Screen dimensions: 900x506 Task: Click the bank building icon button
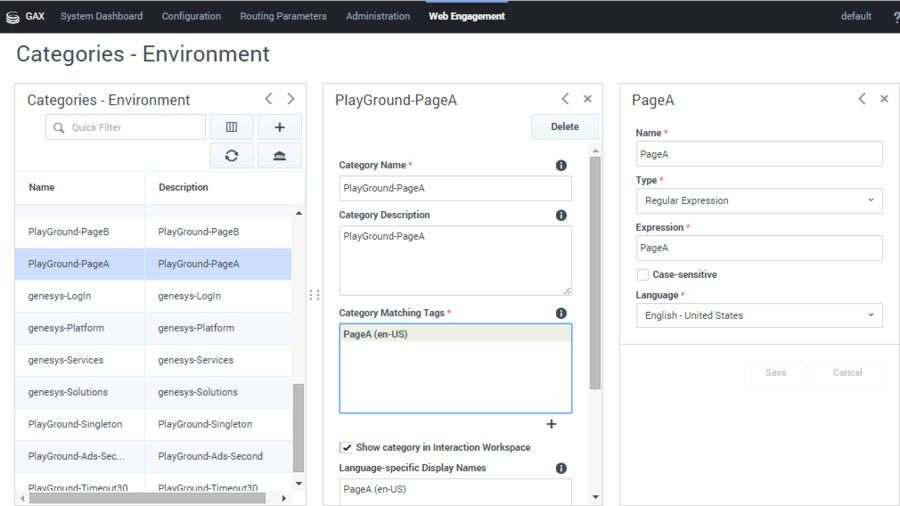coord(280,155)
